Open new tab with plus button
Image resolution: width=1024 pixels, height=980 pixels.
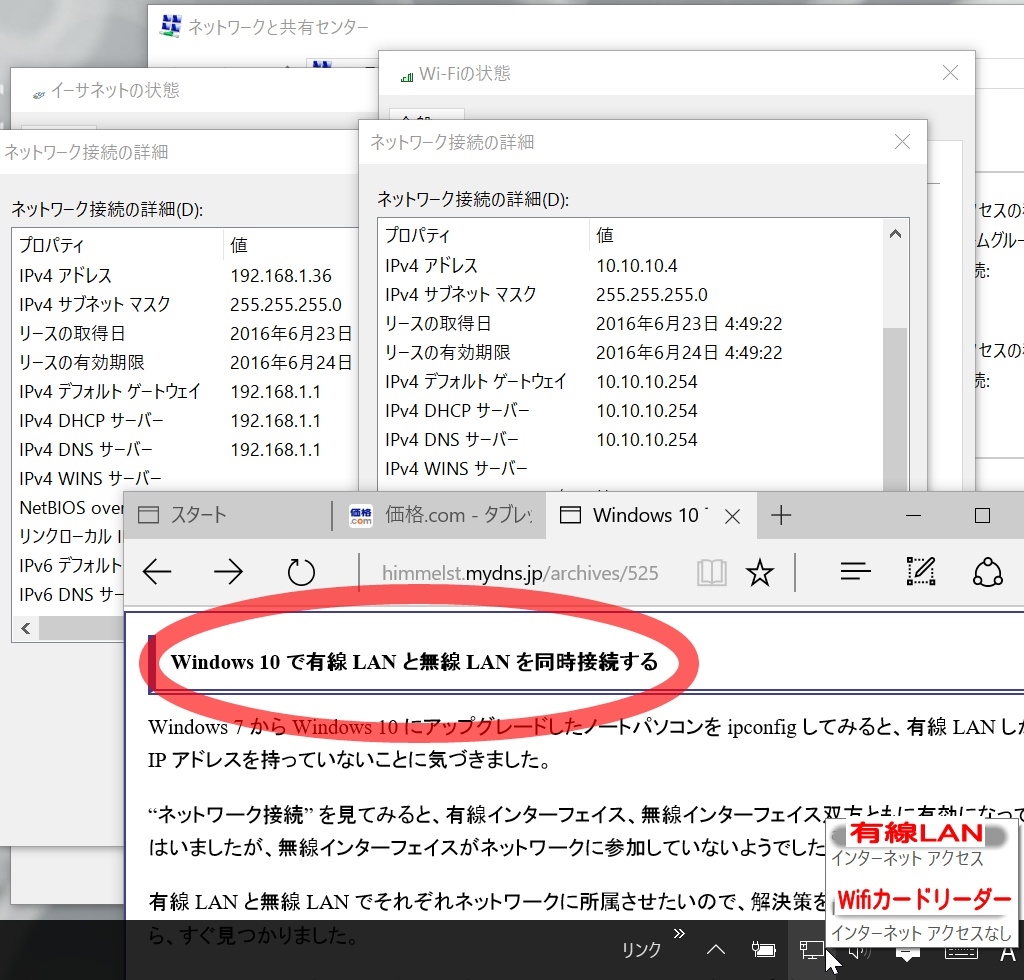781,515
